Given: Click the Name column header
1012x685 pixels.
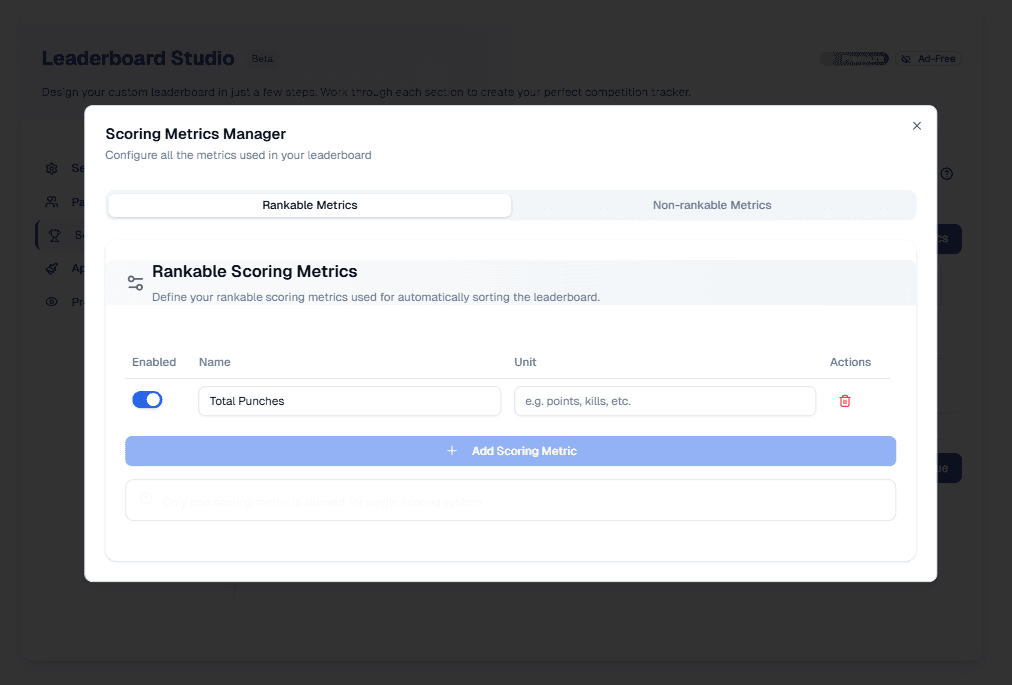Looking at the screenshot, I should (x=214, y=362).
